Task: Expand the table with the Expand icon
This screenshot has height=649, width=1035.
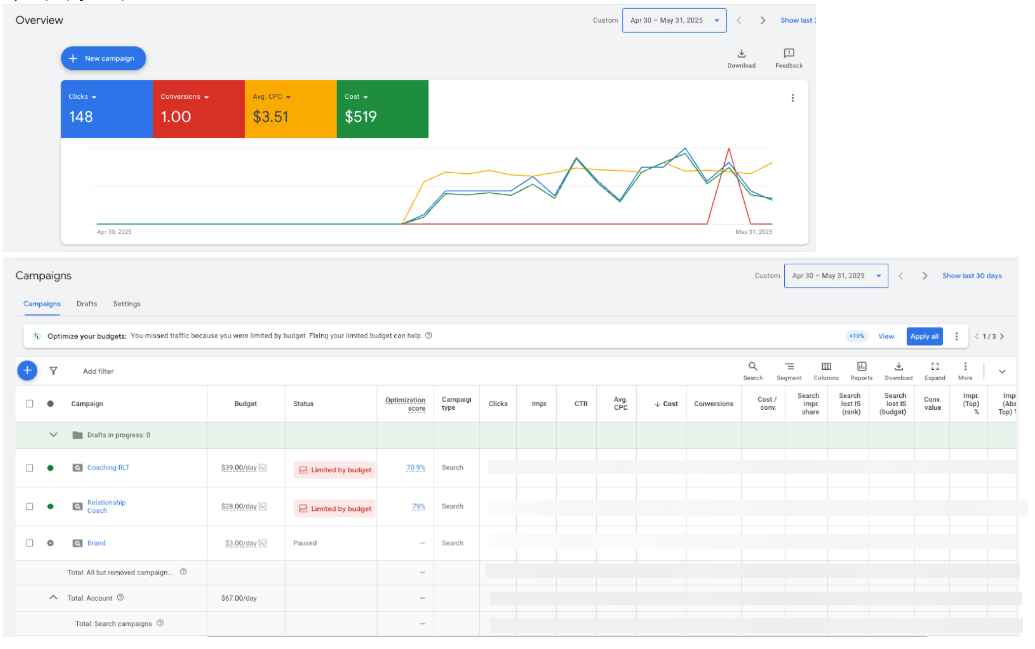Action: click(935, 367)
